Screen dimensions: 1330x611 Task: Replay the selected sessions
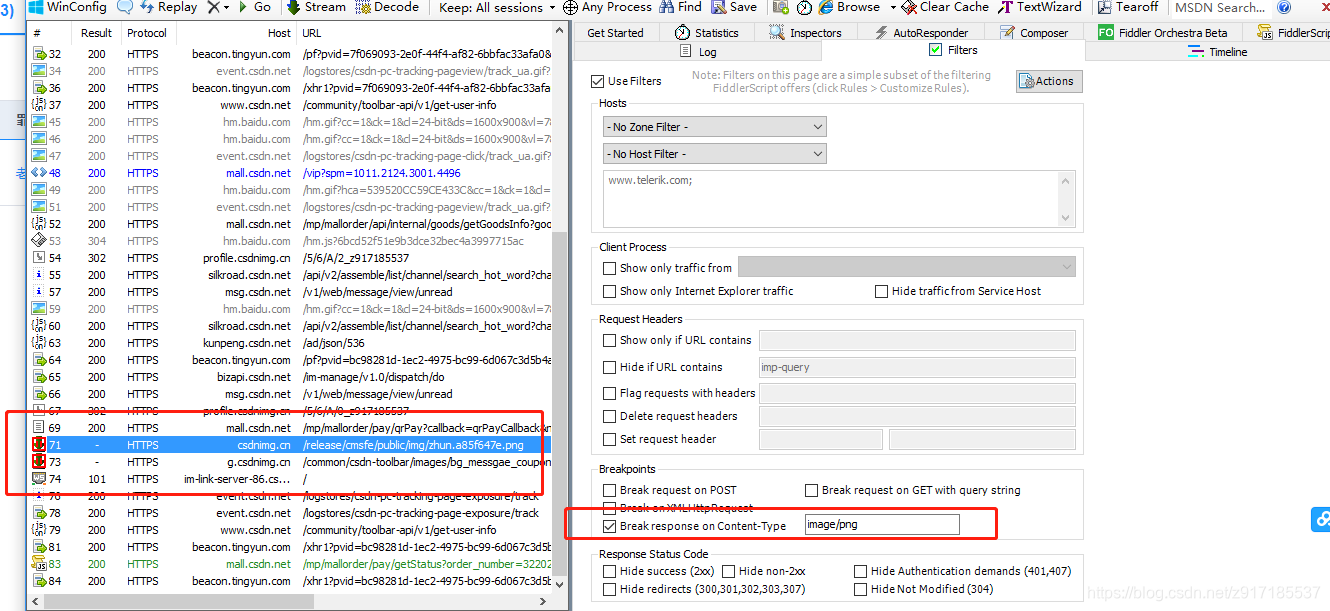point(167,7)
